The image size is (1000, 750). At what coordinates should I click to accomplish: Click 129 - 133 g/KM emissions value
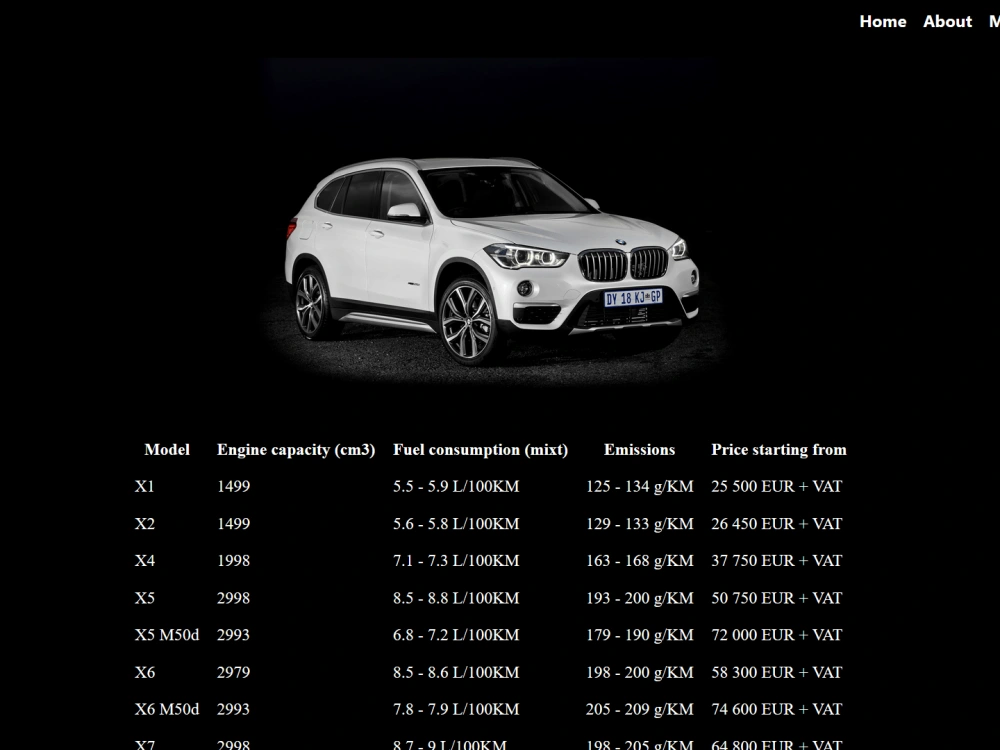click(x=640, y=524)
